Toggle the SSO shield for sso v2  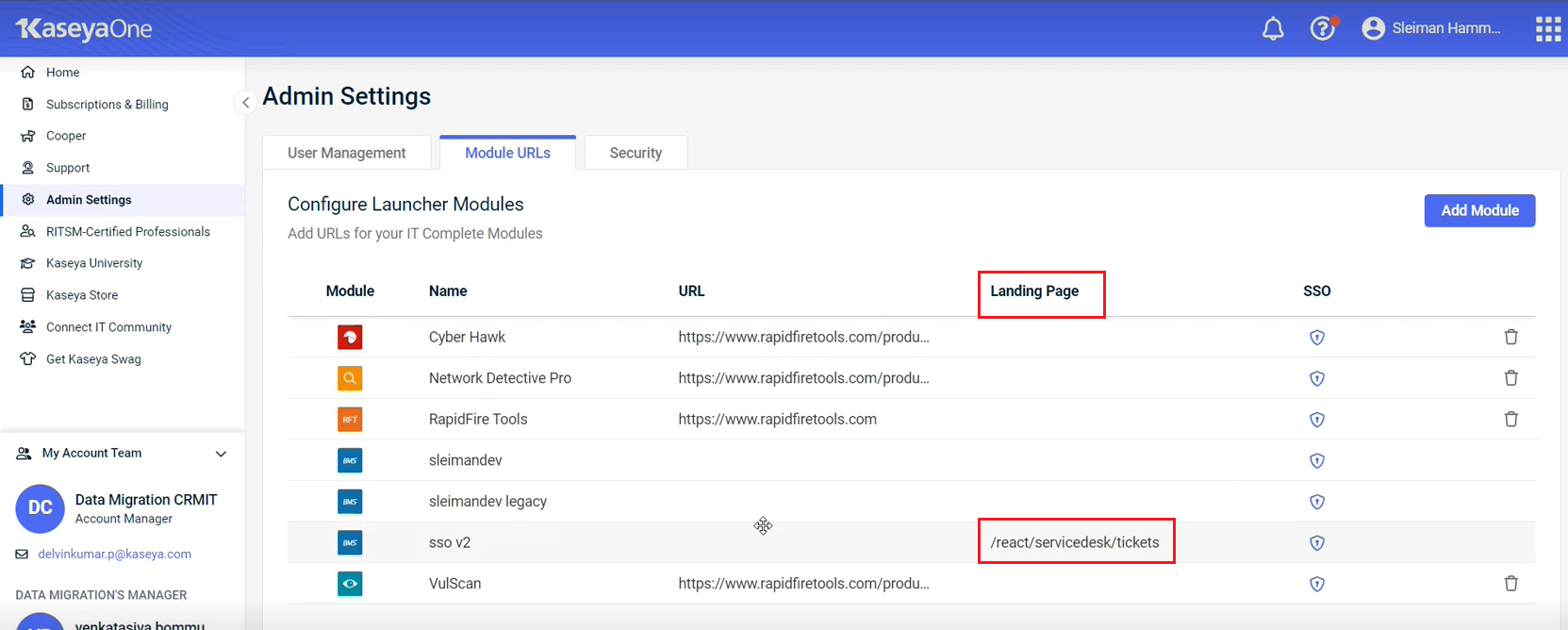[1317, 543]
